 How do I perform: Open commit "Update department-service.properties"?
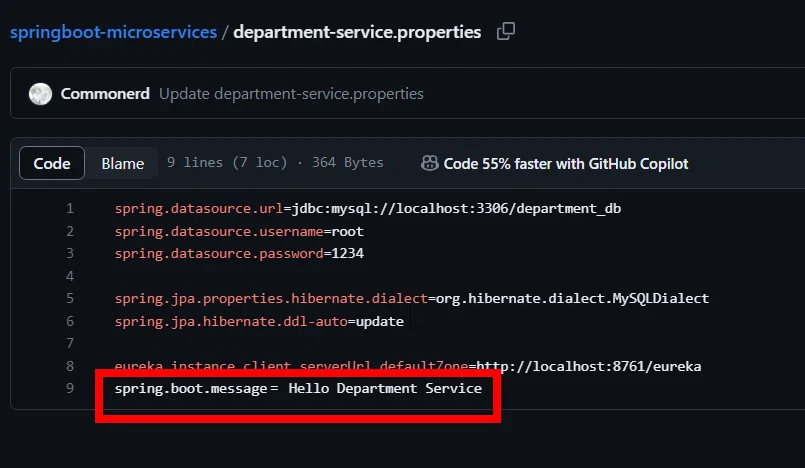point(291,94)
